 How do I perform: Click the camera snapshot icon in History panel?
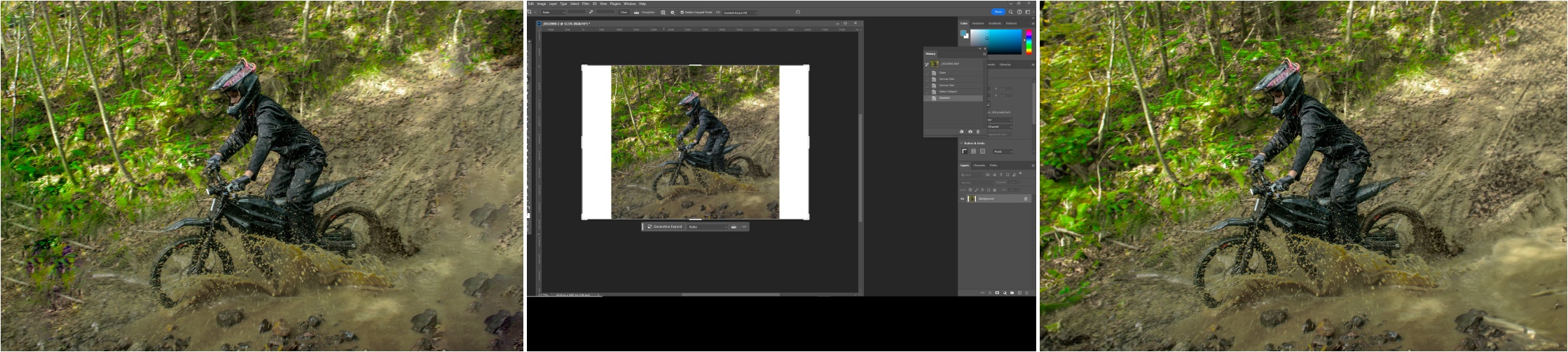[x=970, y=132]
